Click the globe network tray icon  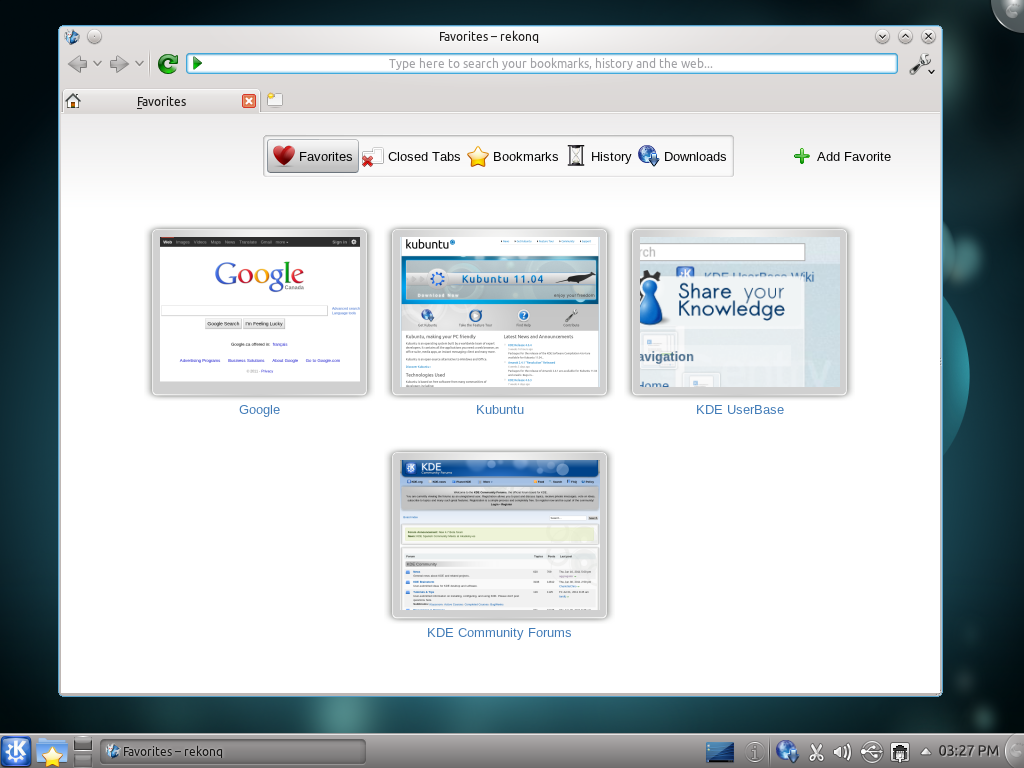[787, 752]
